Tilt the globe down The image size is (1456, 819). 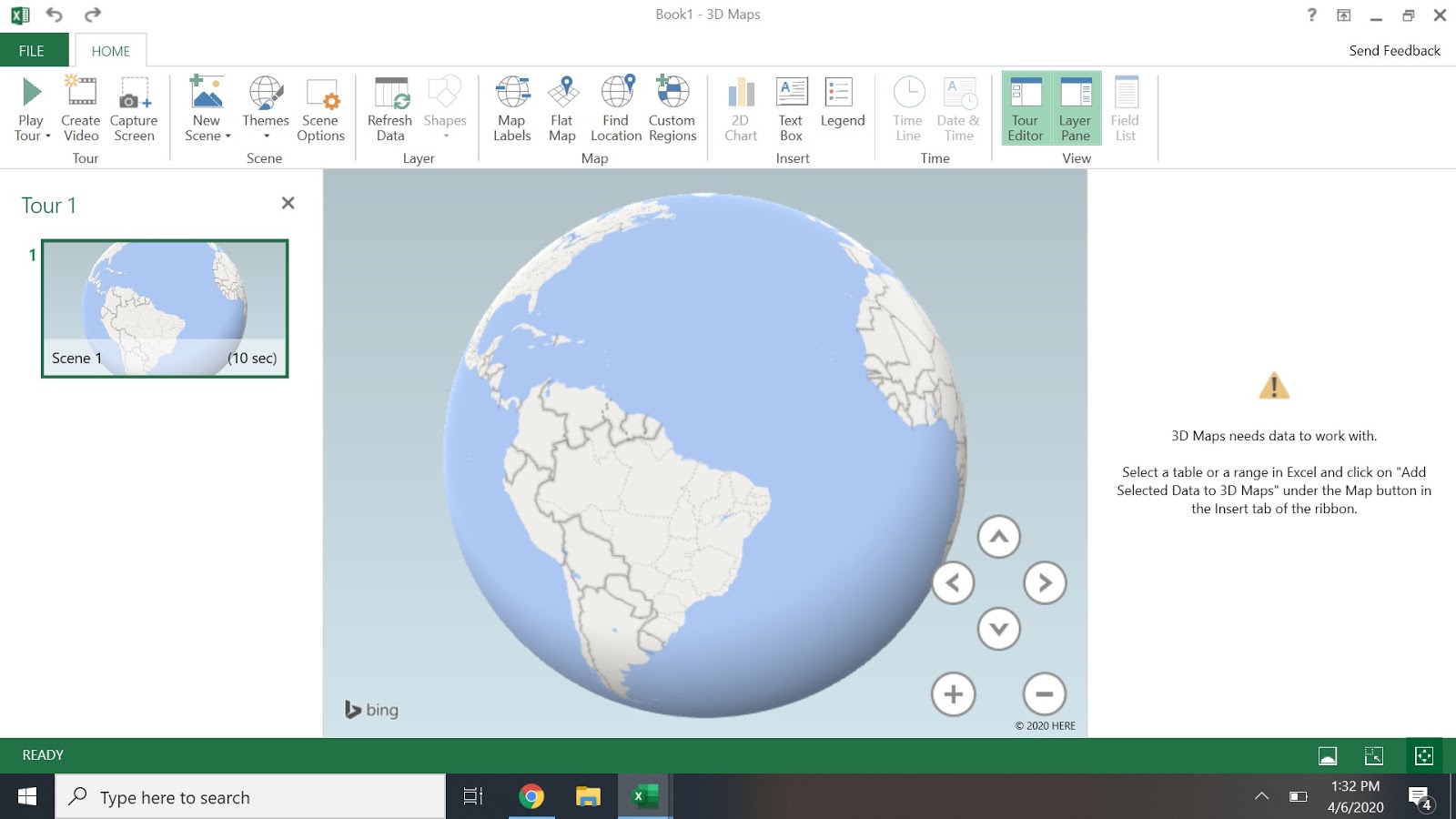(x=998, y=629)
